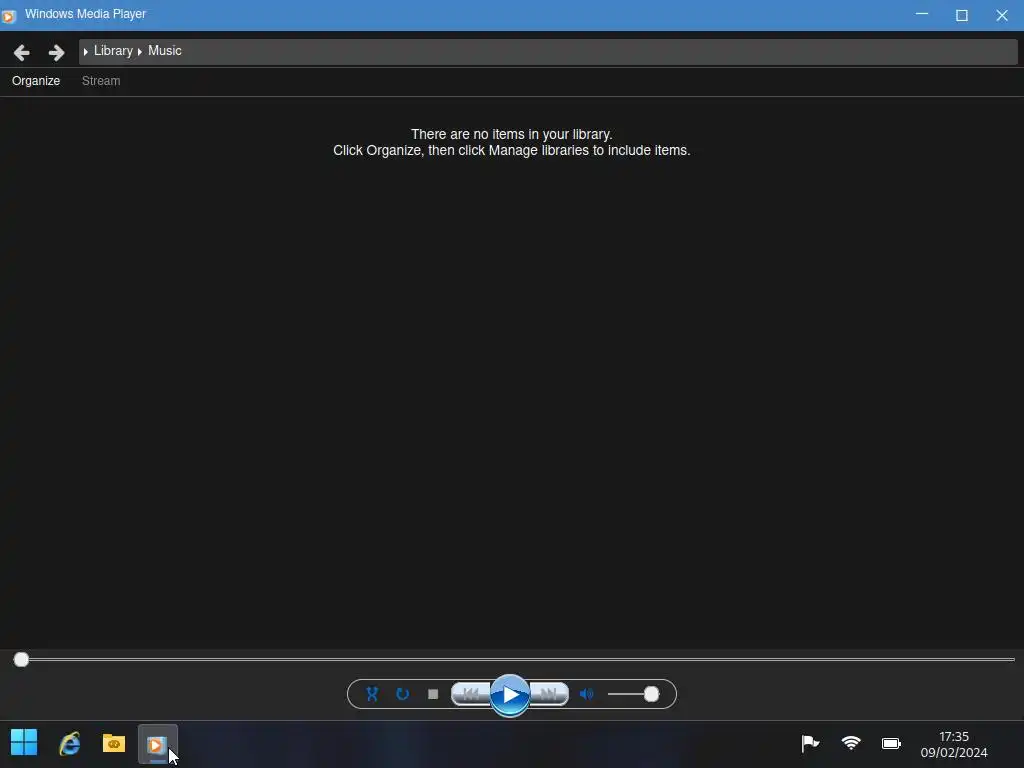Expand the arrow between Library and Music
Screen dimensions: 1024x768
(x=140, y=52)
